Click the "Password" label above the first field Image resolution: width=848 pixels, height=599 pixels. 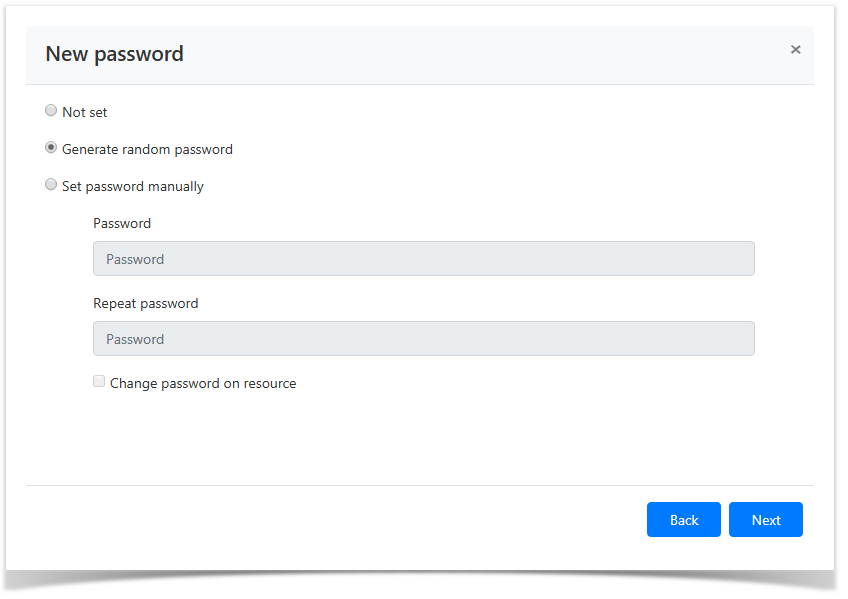[122, 224]
